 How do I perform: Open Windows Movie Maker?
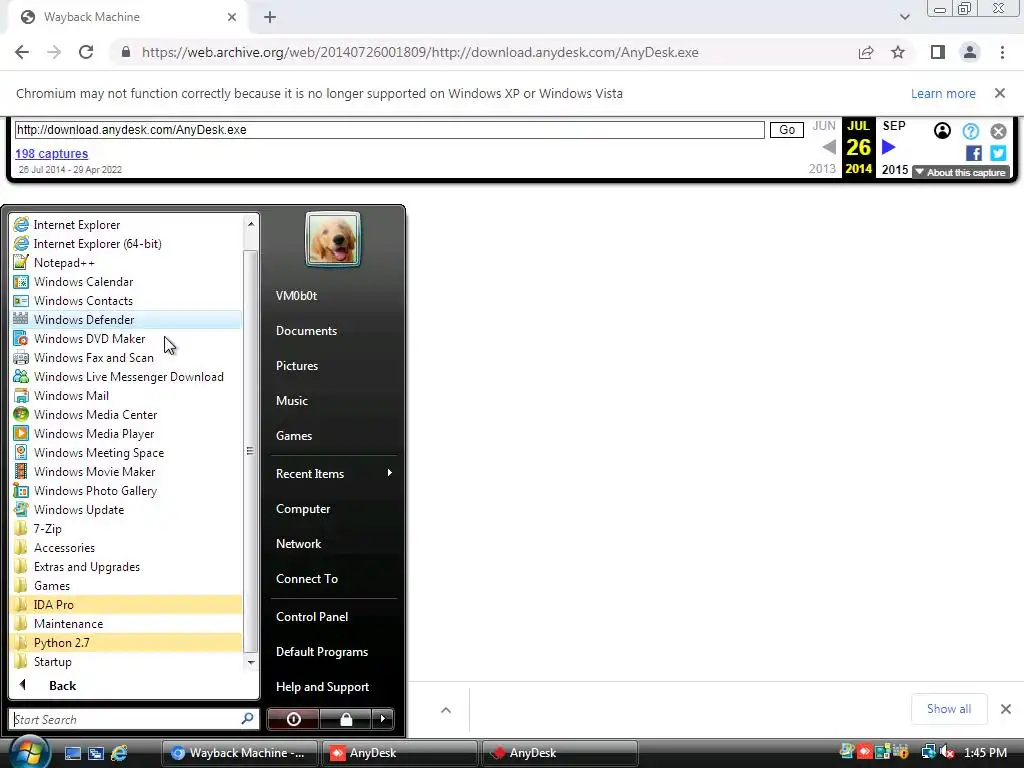[127, 471]
